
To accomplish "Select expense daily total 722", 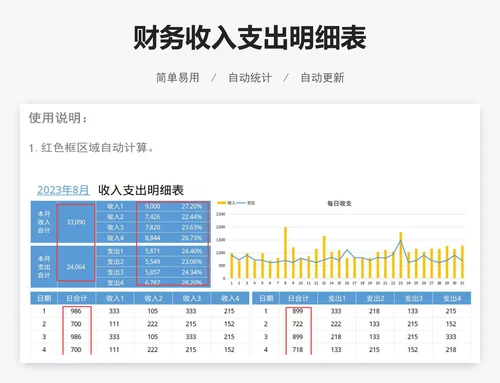I will click(x=298, y=324).
